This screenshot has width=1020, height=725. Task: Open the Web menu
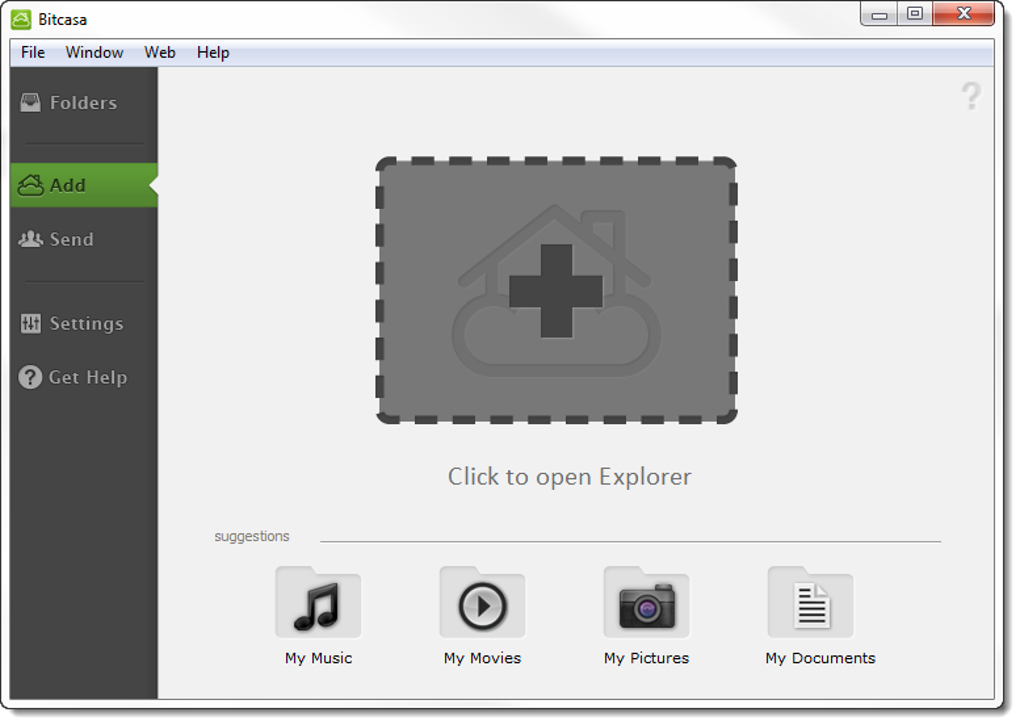click(160, 53)
